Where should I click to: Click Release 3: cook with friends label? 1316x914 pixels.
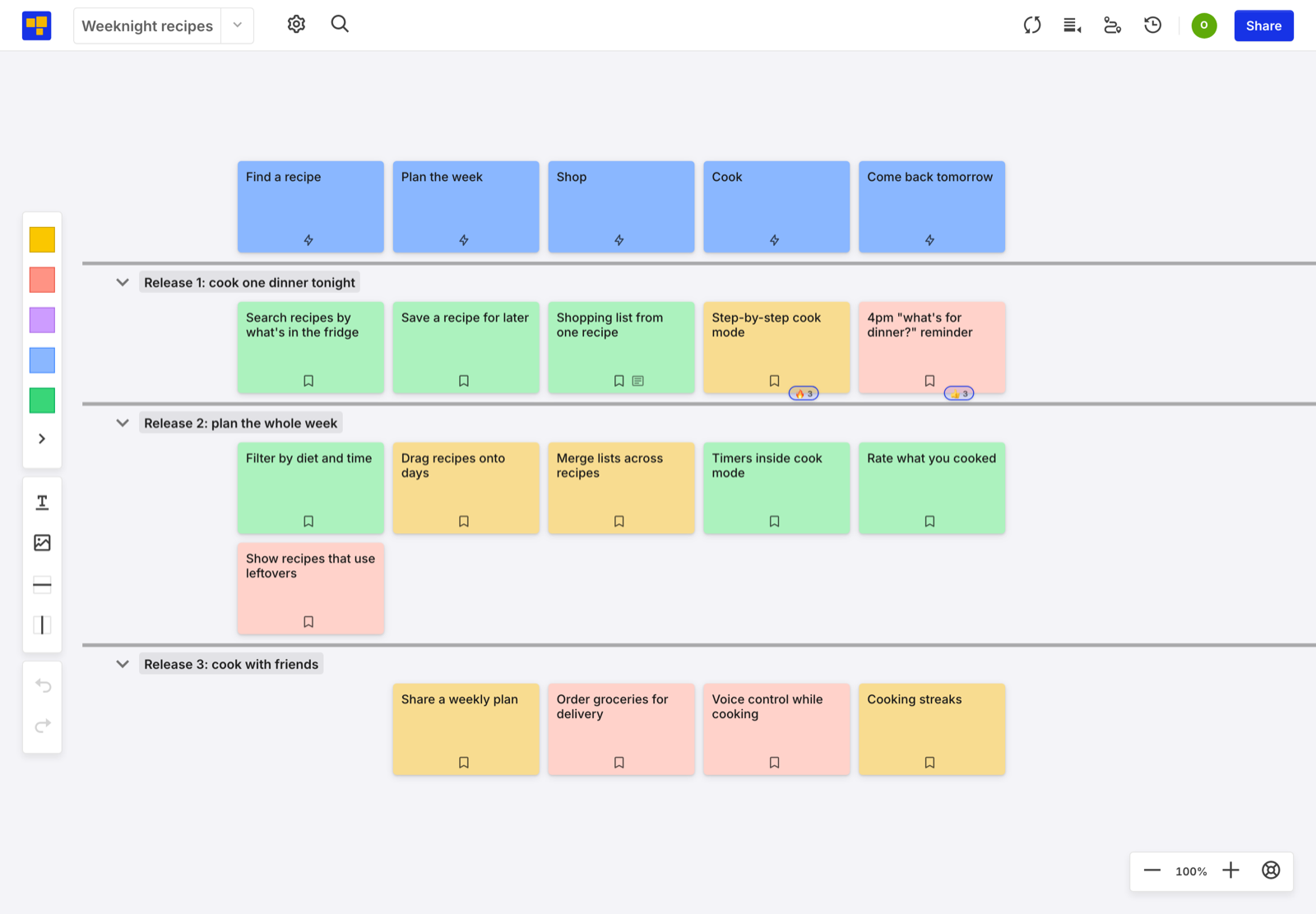(231, 664)
